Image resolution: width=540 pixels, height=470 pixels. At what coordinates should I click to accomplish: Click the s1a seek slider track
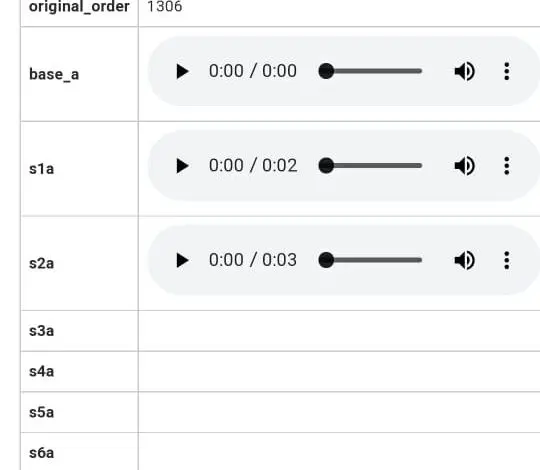(371, 166)
